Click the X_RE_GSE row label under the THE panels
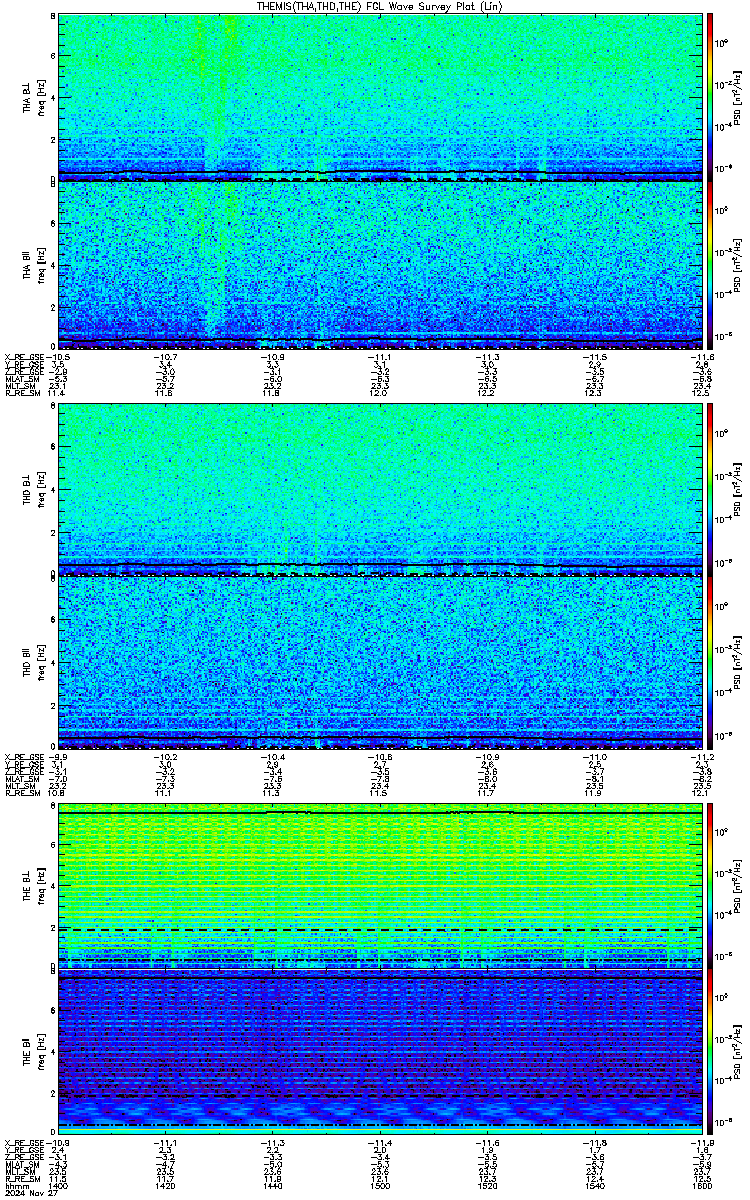The width and height of the screenshot is (750, 1200). click(24, 1143)
